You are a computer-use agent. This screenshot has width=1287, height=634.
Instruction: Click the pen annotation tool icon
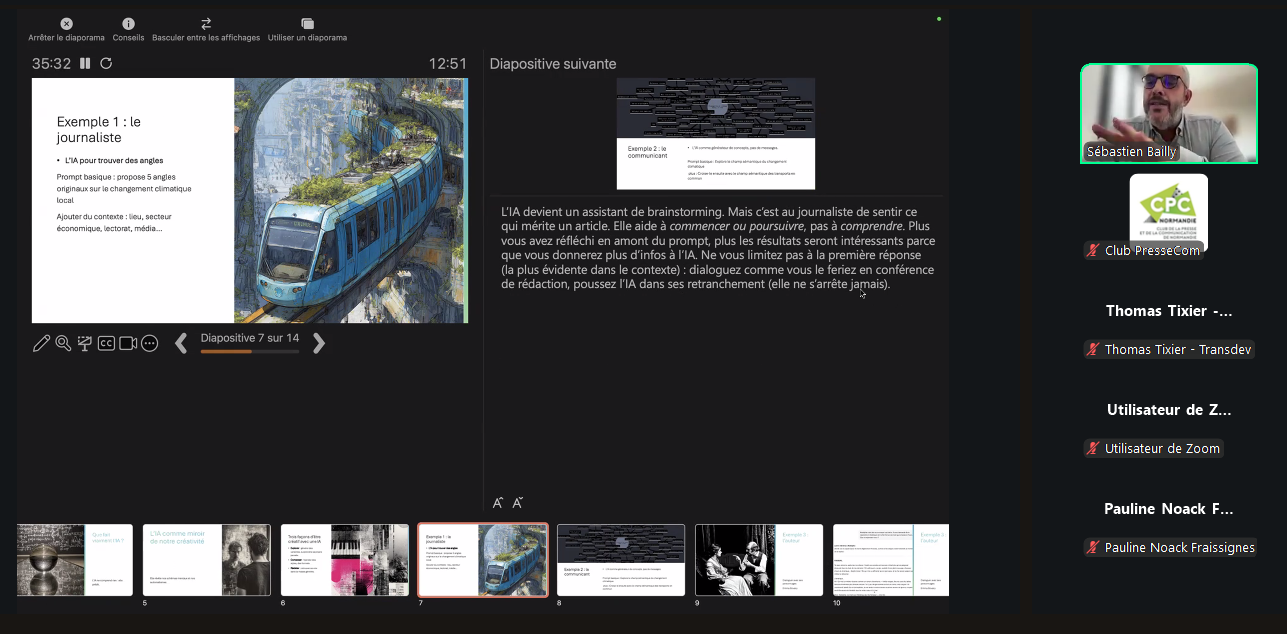41,344
